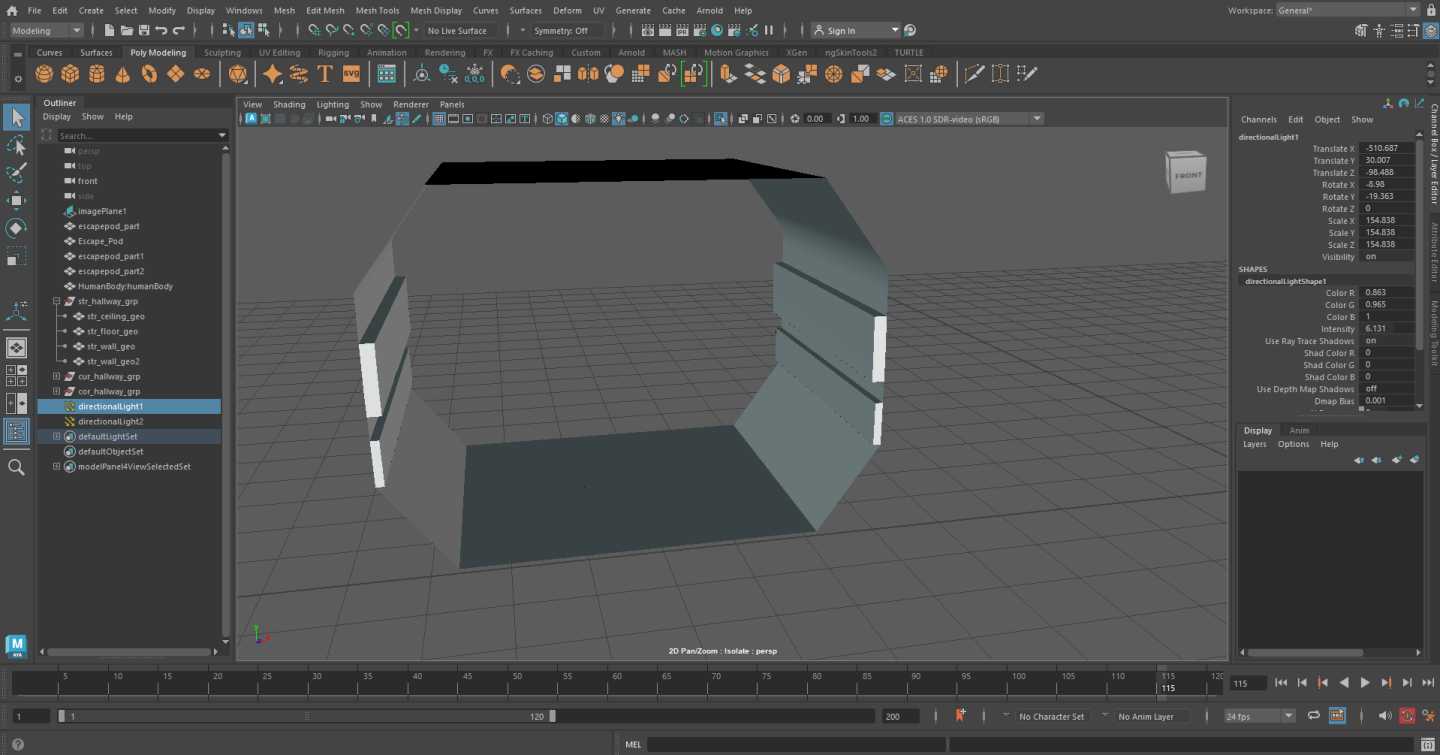The image size is (1440, 755).
Task: Select the Move tool in left toolbox
Action: (x=16, y=201)
